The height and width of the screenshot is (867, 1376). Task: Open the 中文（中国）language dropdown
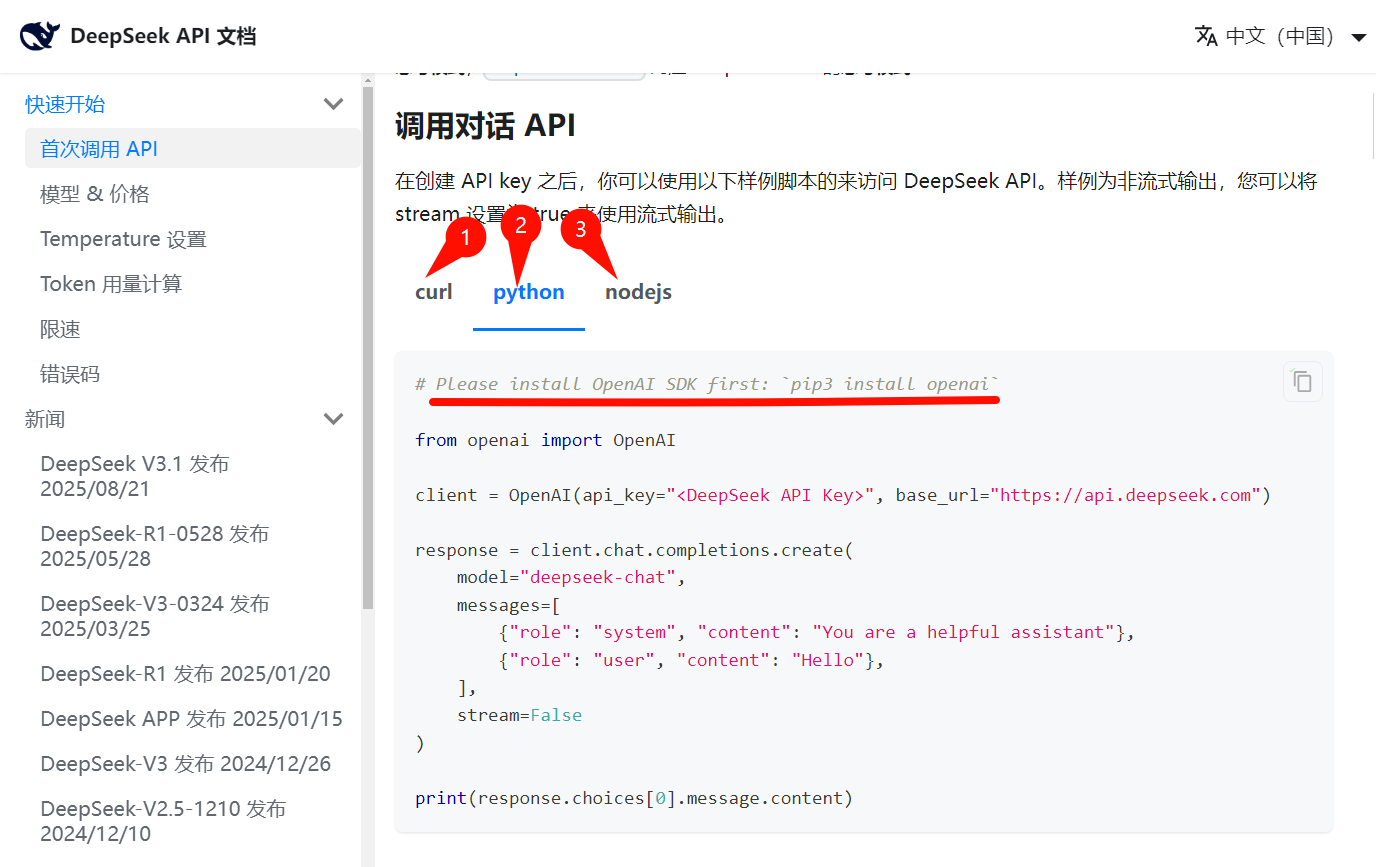coord(1281,36)
